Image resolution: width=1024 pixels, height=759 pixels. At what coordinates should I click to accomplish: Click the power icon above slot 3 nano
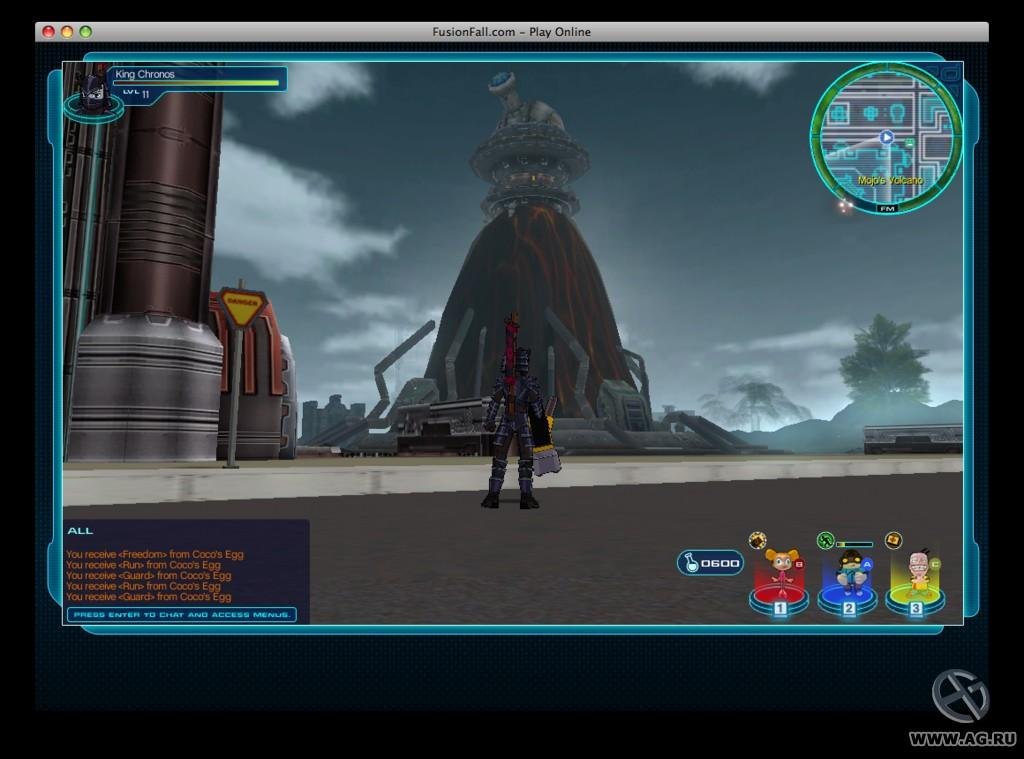pyautogui.click(x=893, y=540)
